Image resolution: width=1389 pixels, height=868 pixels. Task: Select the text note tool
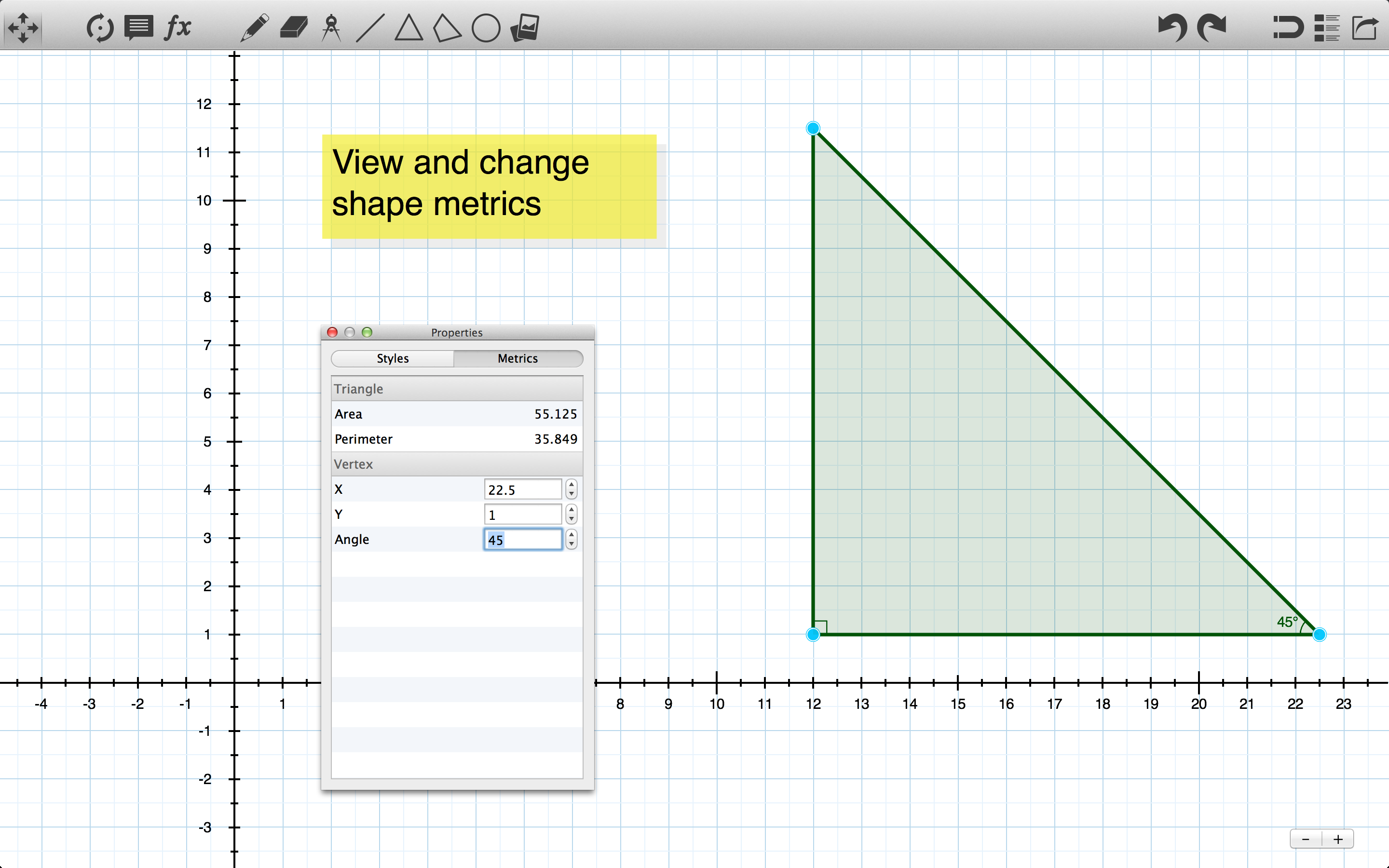coord(138,27)
